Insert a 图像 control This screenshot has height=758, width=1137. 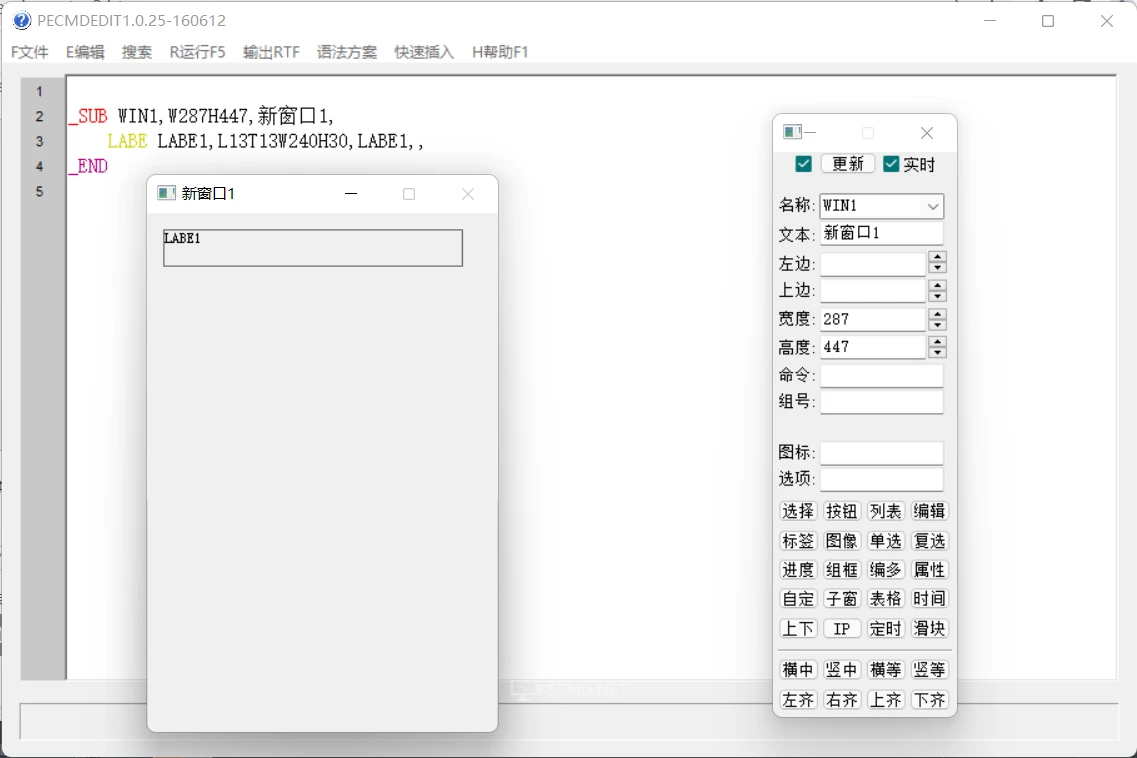pyautogui.click(x=842, y=541)
